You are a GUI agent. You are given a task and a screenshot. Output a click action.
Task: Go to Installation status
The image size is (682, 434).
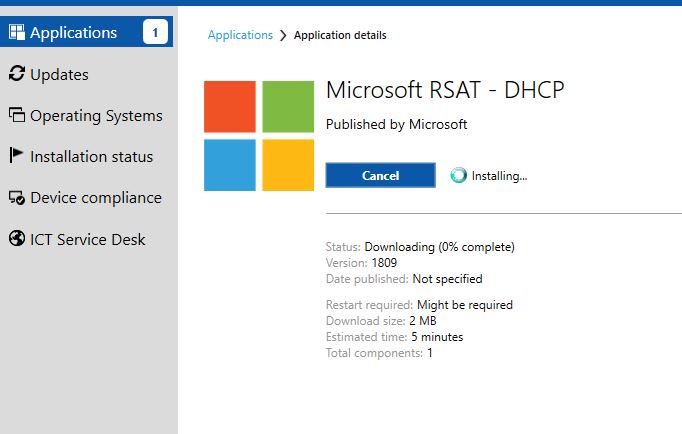click(x=91, y=157)
